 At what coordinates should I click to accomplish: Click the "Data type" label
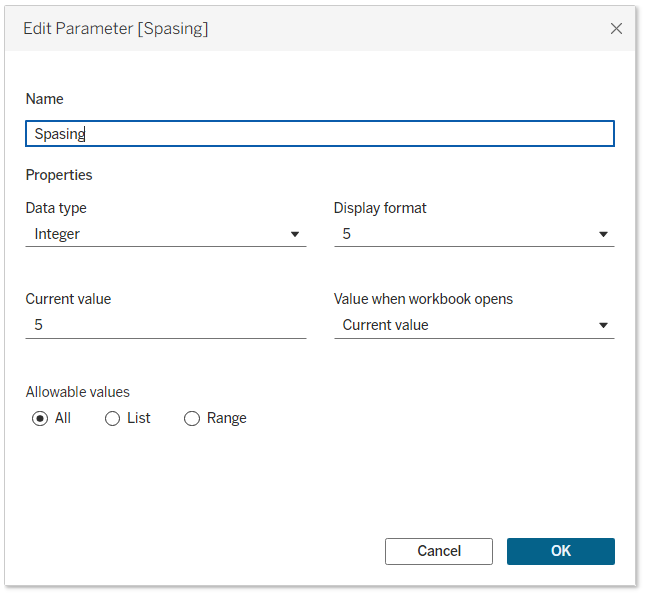[x=56, y=208]
